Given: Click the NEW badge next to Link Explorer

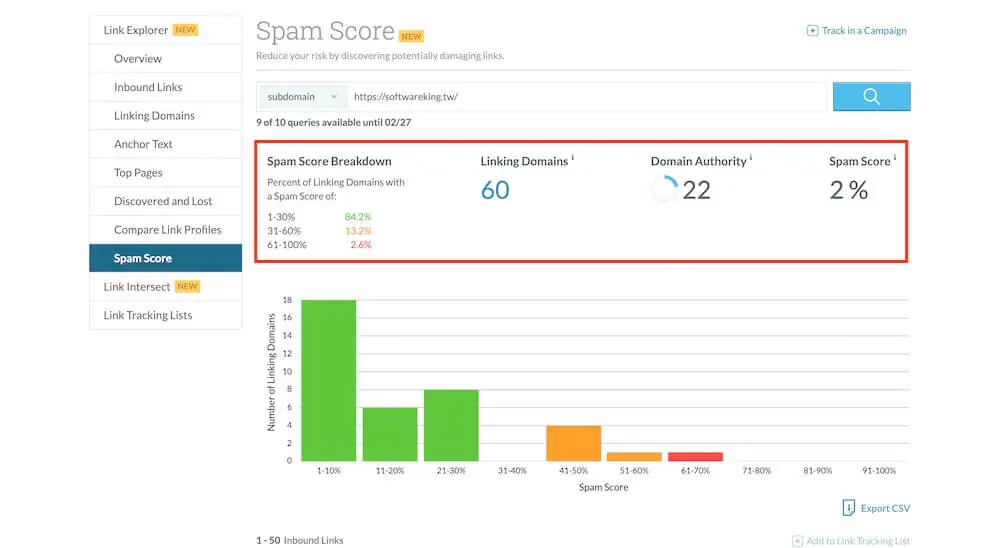Looking at the screenshot, I should [186, 30].
